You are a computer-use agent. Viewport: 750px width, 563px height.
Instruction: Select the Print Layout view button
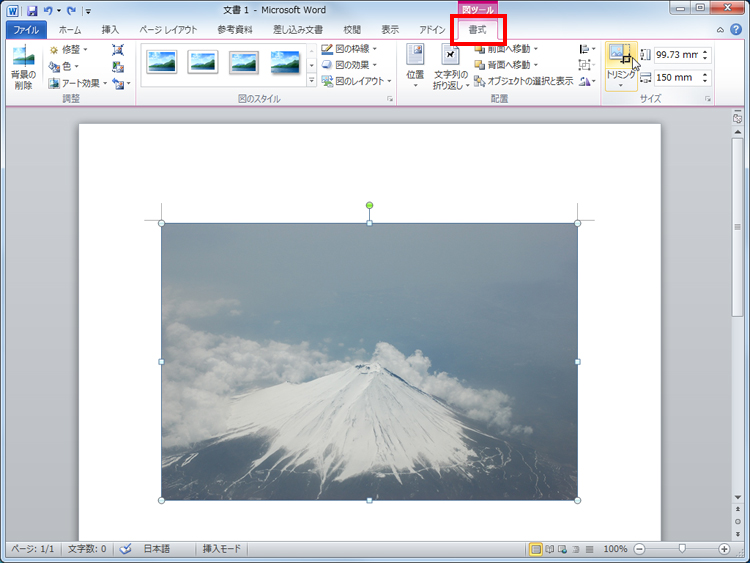(536, 549)
